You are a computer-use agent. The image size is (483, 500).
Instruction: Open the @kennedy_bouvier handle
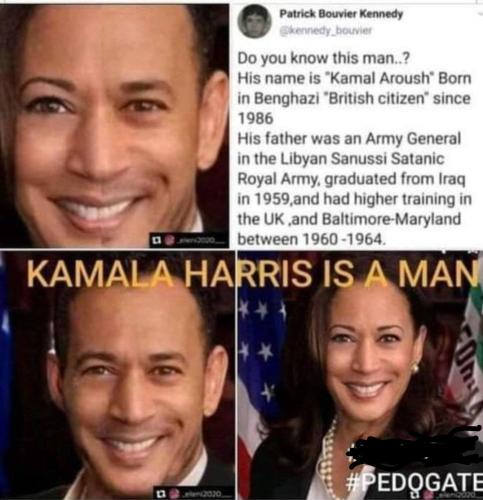coord(326,30)
